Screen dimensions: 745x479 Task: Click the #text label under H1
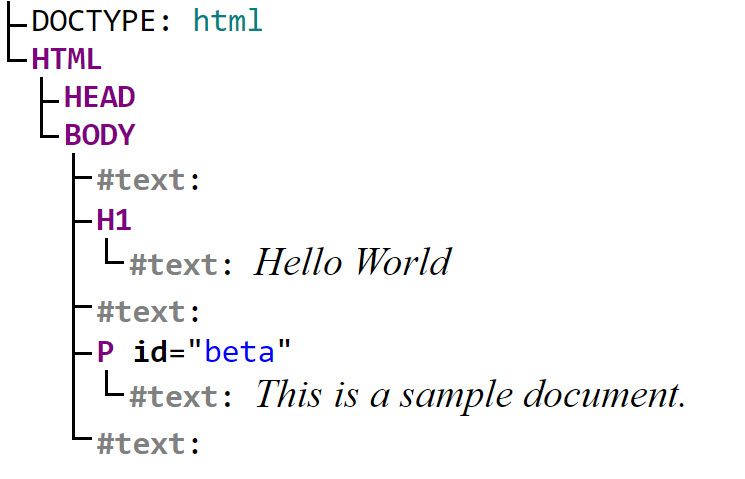[x=181, y=265]
